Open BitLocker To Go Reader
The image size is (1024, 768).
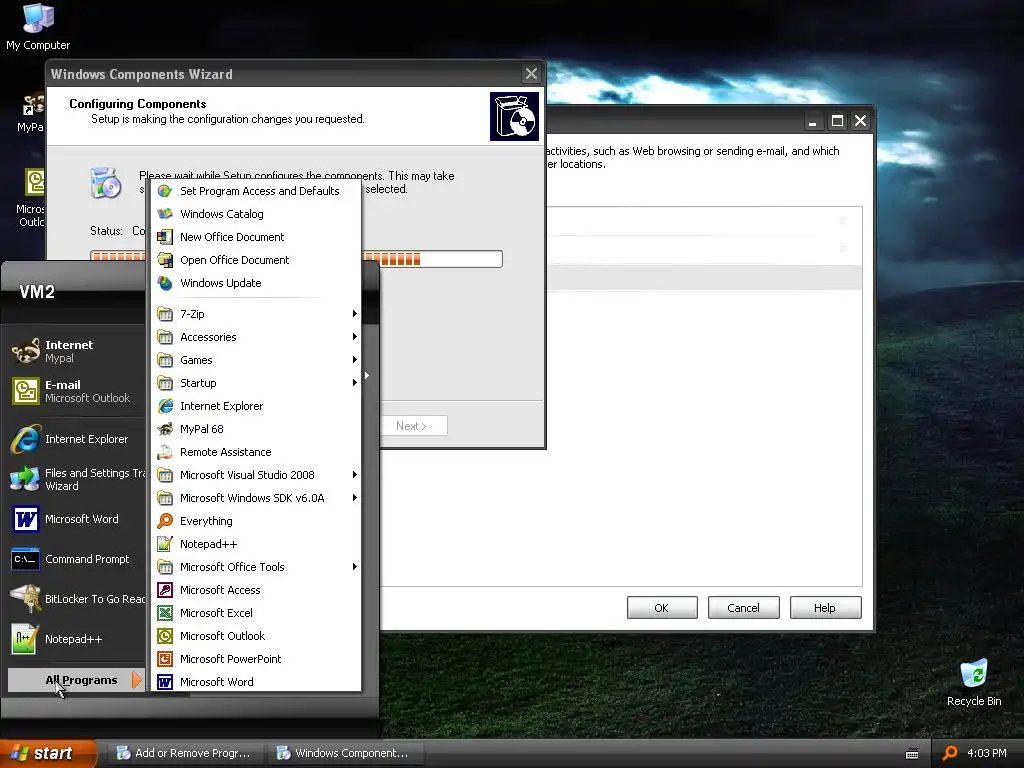click(x=76, y=599)
